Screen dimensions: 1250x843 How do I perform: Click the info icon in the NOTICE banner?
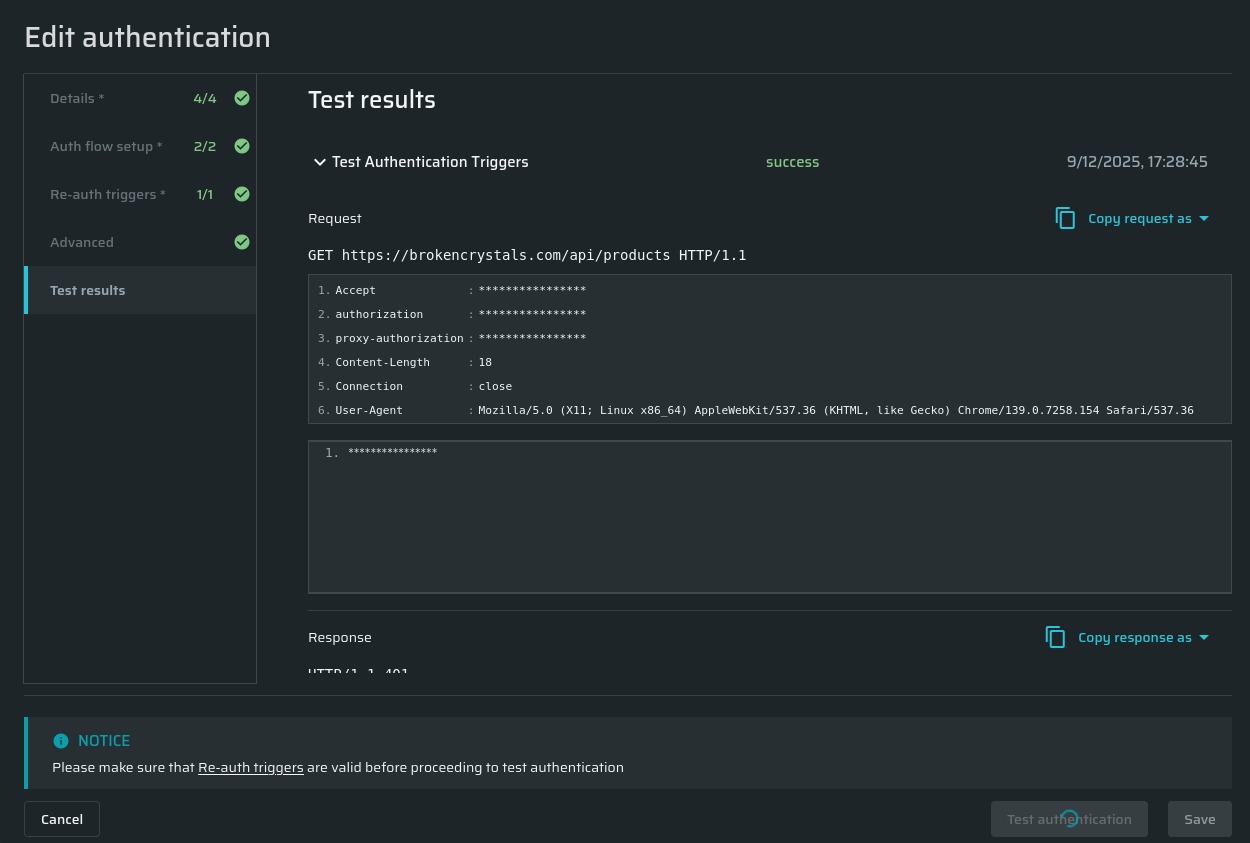click(x=61, y=741)
